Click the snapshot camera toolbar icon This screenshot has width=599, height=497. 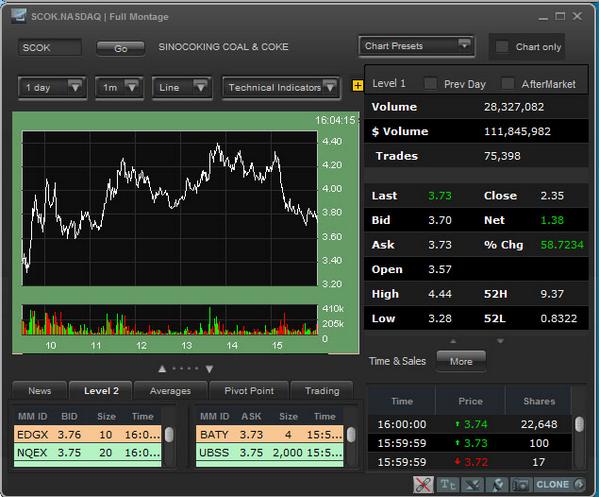pos(520,484)
